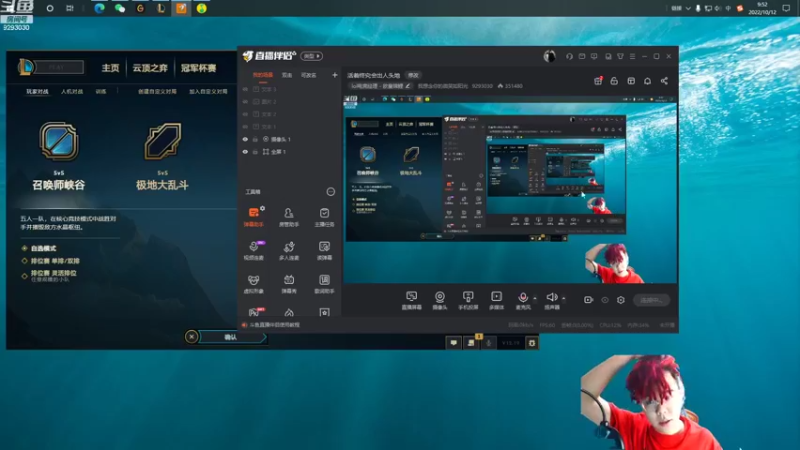800x450 pixels.
Task: Cancel with the X button beside 确认
Action: [x=191, y=337]
